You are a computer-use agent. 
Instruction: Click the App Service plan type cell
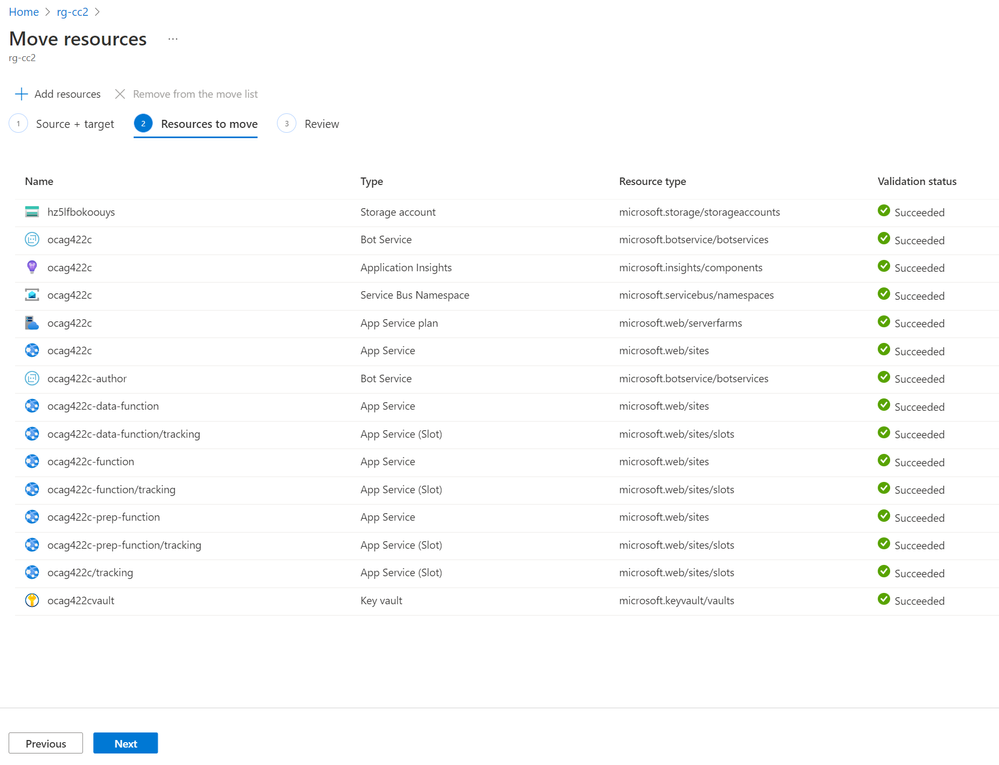(399, 323)
